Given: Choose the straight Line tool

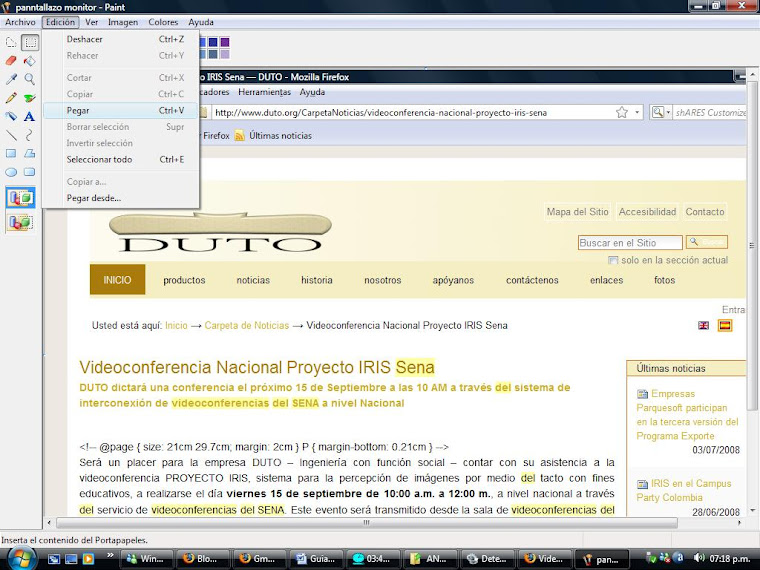Looking at the screenshot, I should click(11, 135).
